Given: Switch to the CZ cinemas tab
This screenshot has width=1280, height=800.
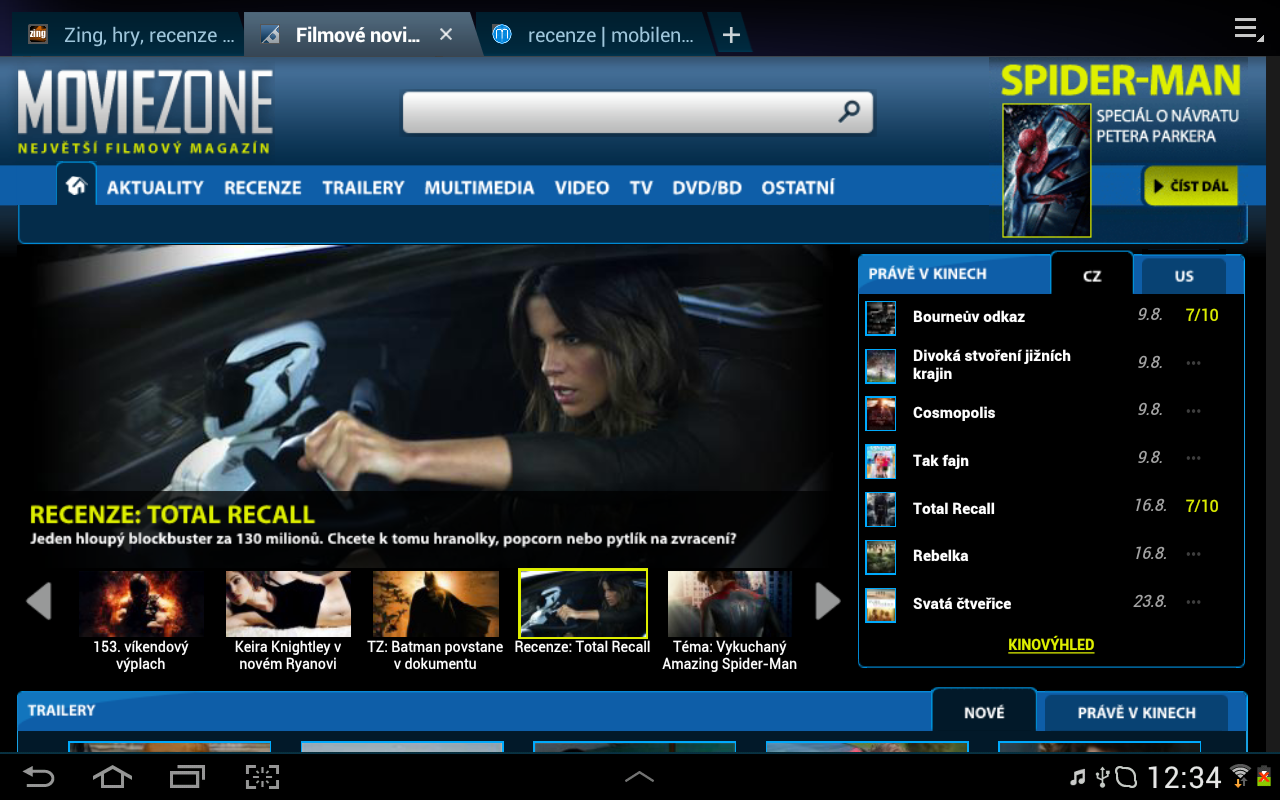Looking at the screenshot, I should (x=1092, y=275).
